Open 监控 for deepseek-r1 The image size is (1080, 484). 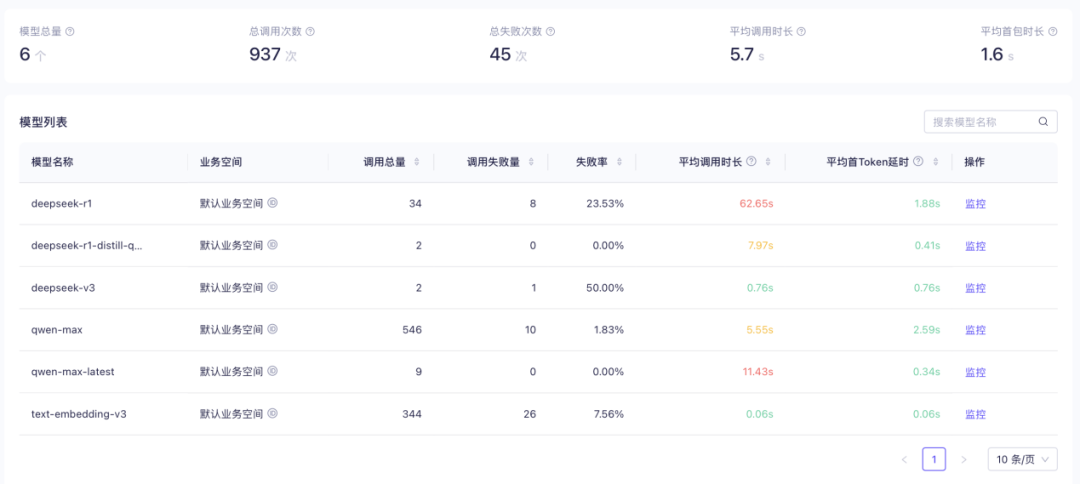975,204
